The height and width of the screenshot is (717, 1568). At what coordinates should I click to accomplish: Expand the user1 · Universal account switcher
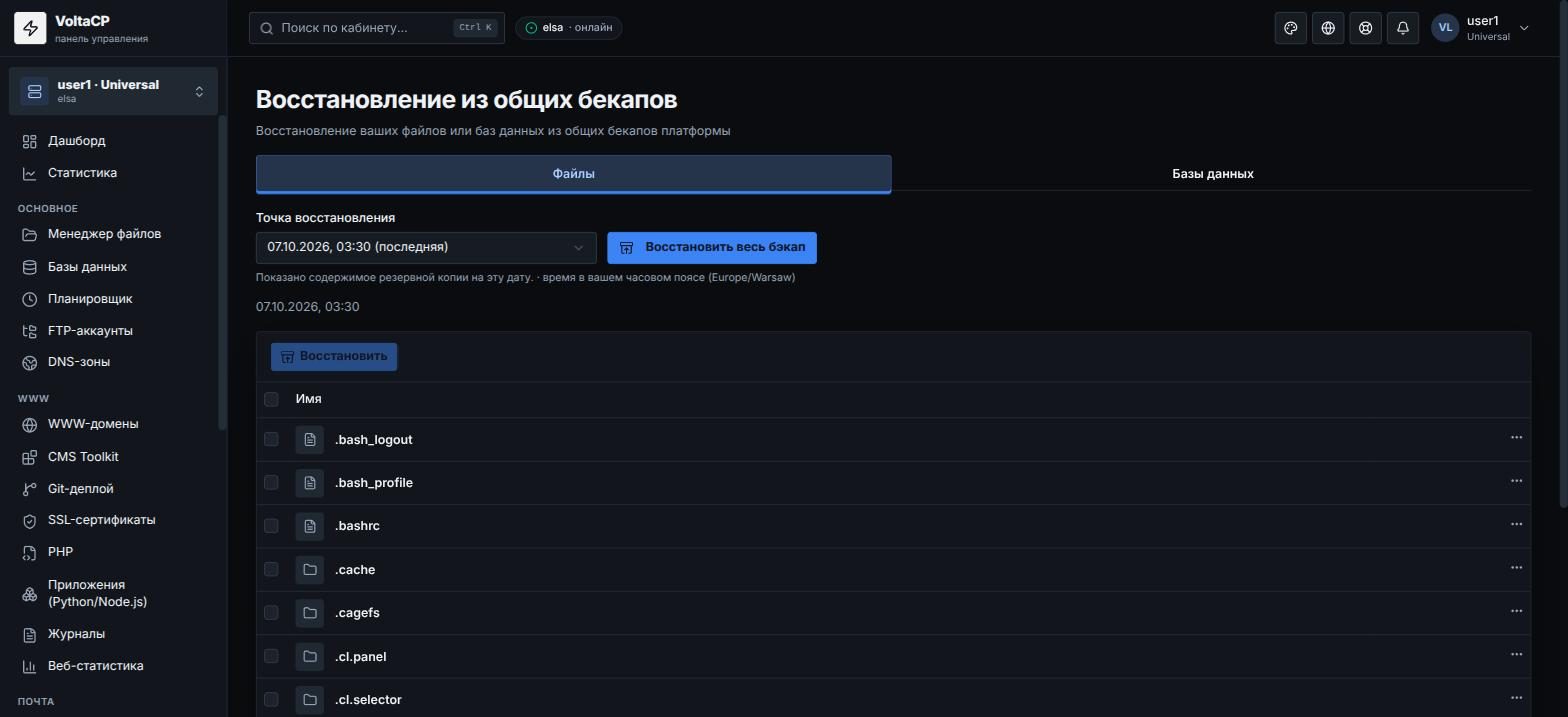[x=113, y=91]
